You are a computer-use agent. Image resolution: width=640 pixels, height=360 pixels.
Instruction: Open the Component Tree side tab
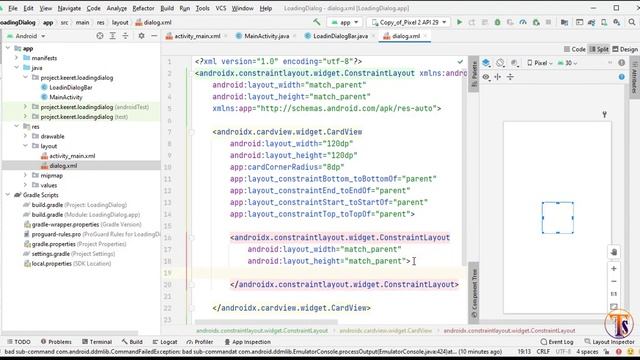(474, 293)
